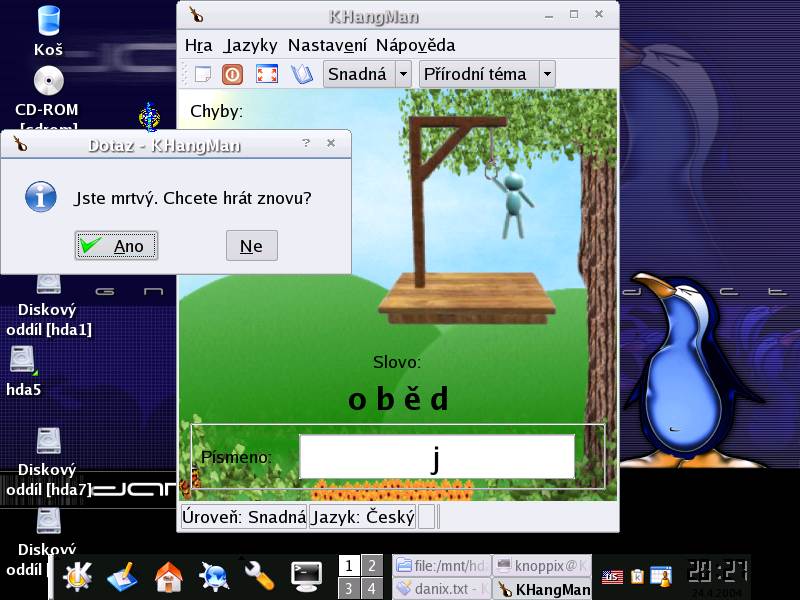Image resolution: width=800 pixels, height=600 pixels.
Task: Open the Jazyky menu
Action: pos(251,45)
